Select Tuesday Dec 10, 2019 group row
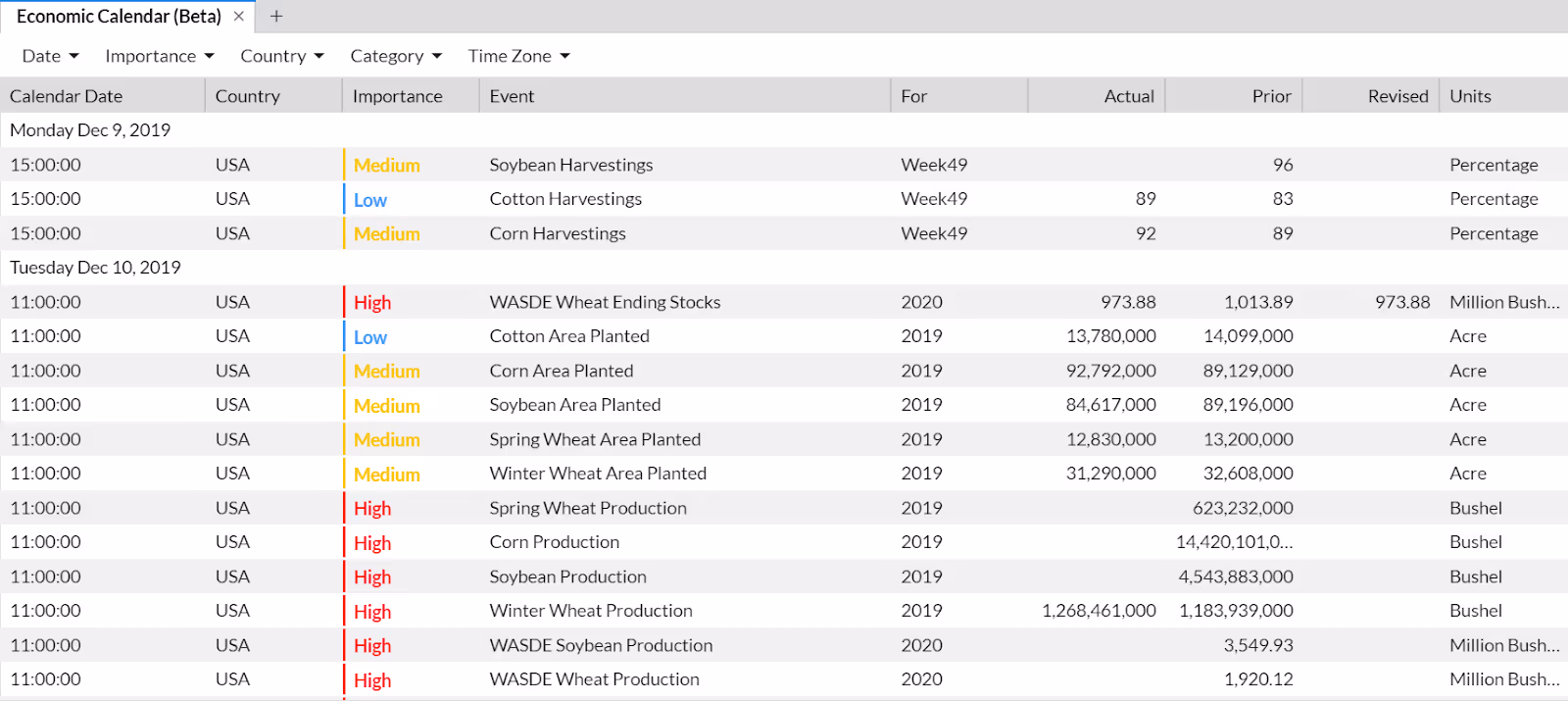The image size is (1568, 701). 784,268
